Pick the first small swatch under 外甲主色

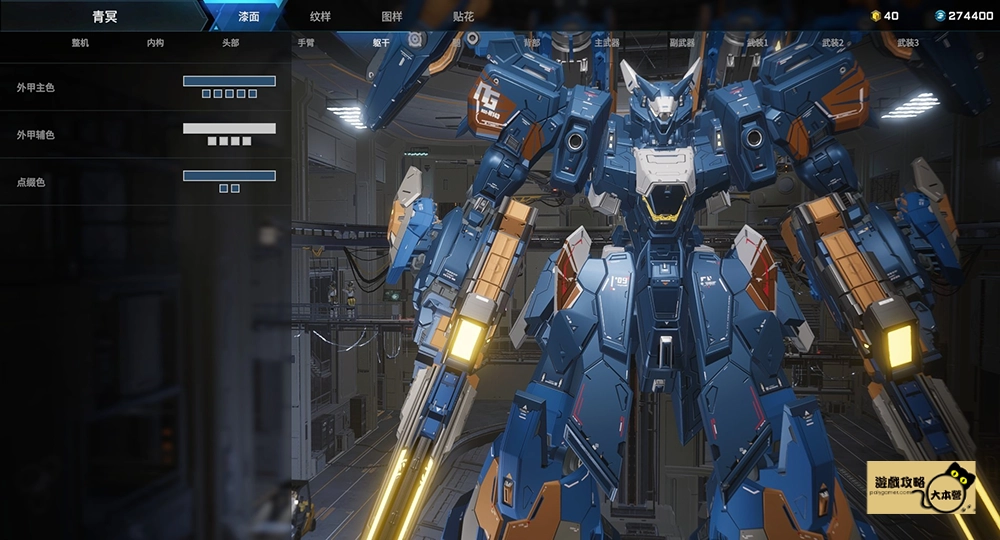tap(206, 94)
